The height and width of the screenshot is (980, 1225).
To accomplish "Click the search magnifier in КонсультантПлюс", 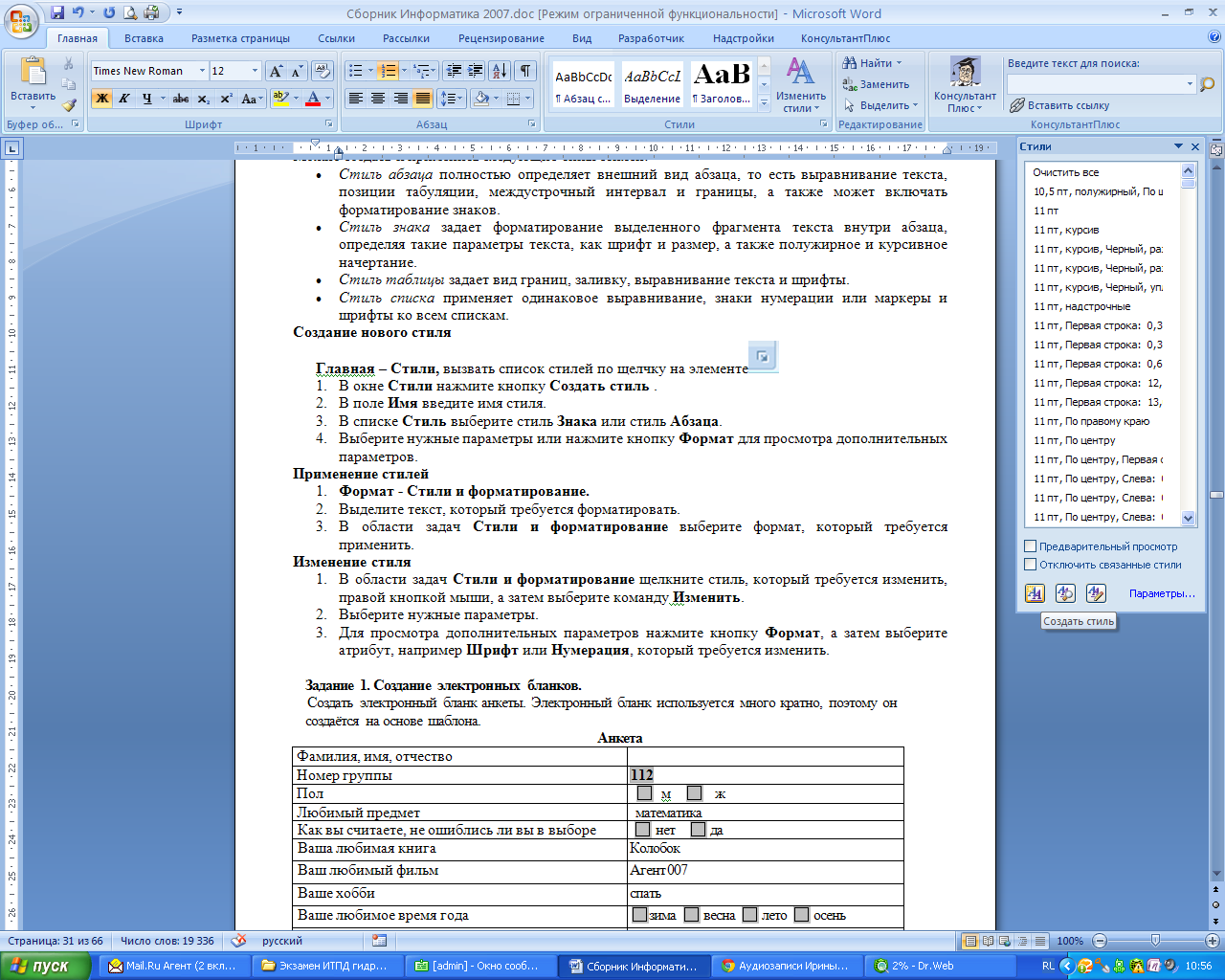I will coord(1206,84).
